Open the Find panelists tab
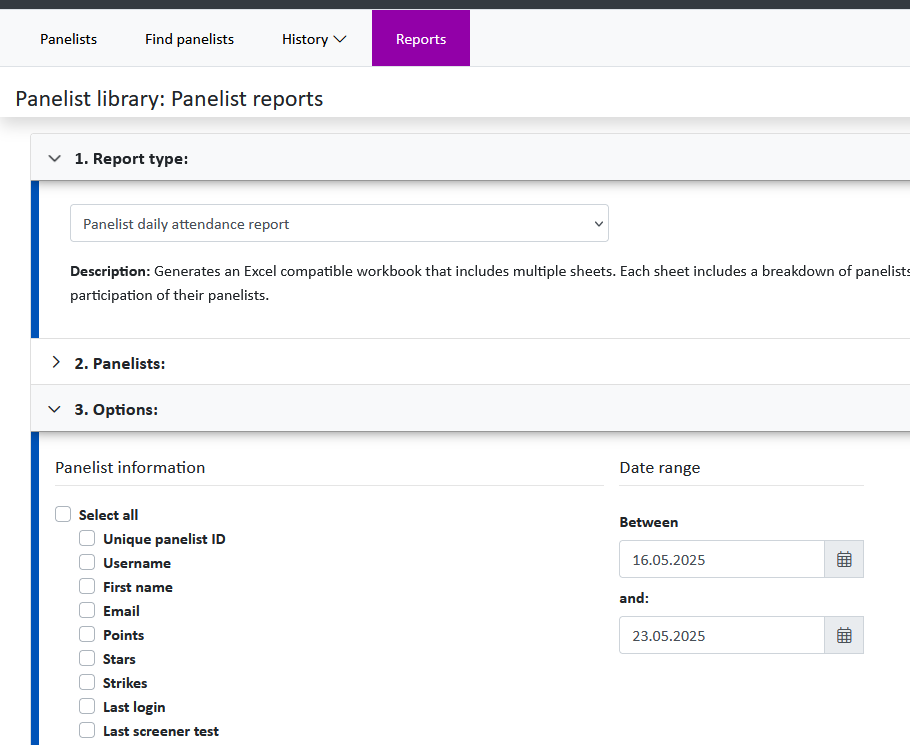 click(x=189, y=39)
